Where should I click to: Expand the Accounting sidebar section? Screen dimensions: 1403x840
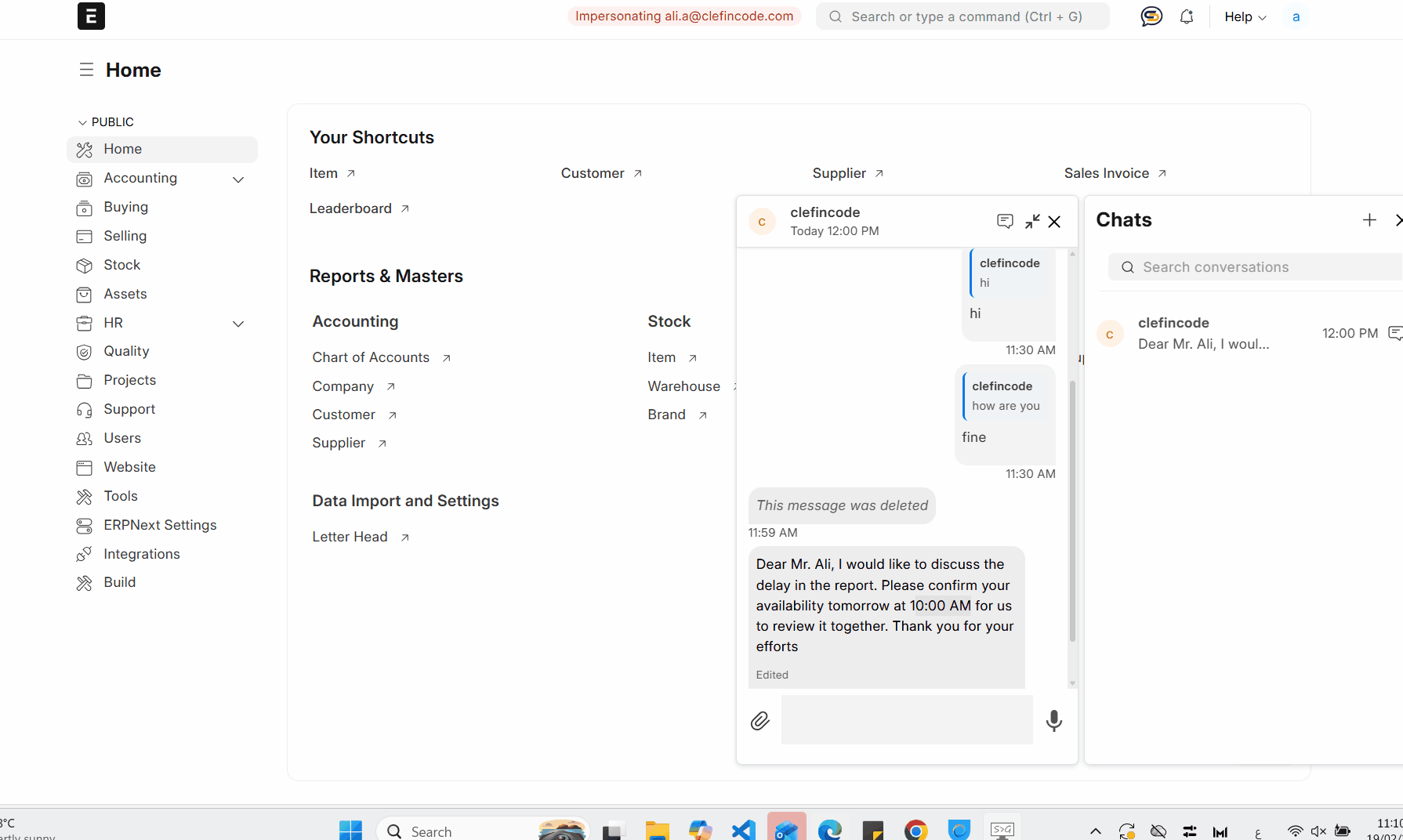[x=238, y=179]
